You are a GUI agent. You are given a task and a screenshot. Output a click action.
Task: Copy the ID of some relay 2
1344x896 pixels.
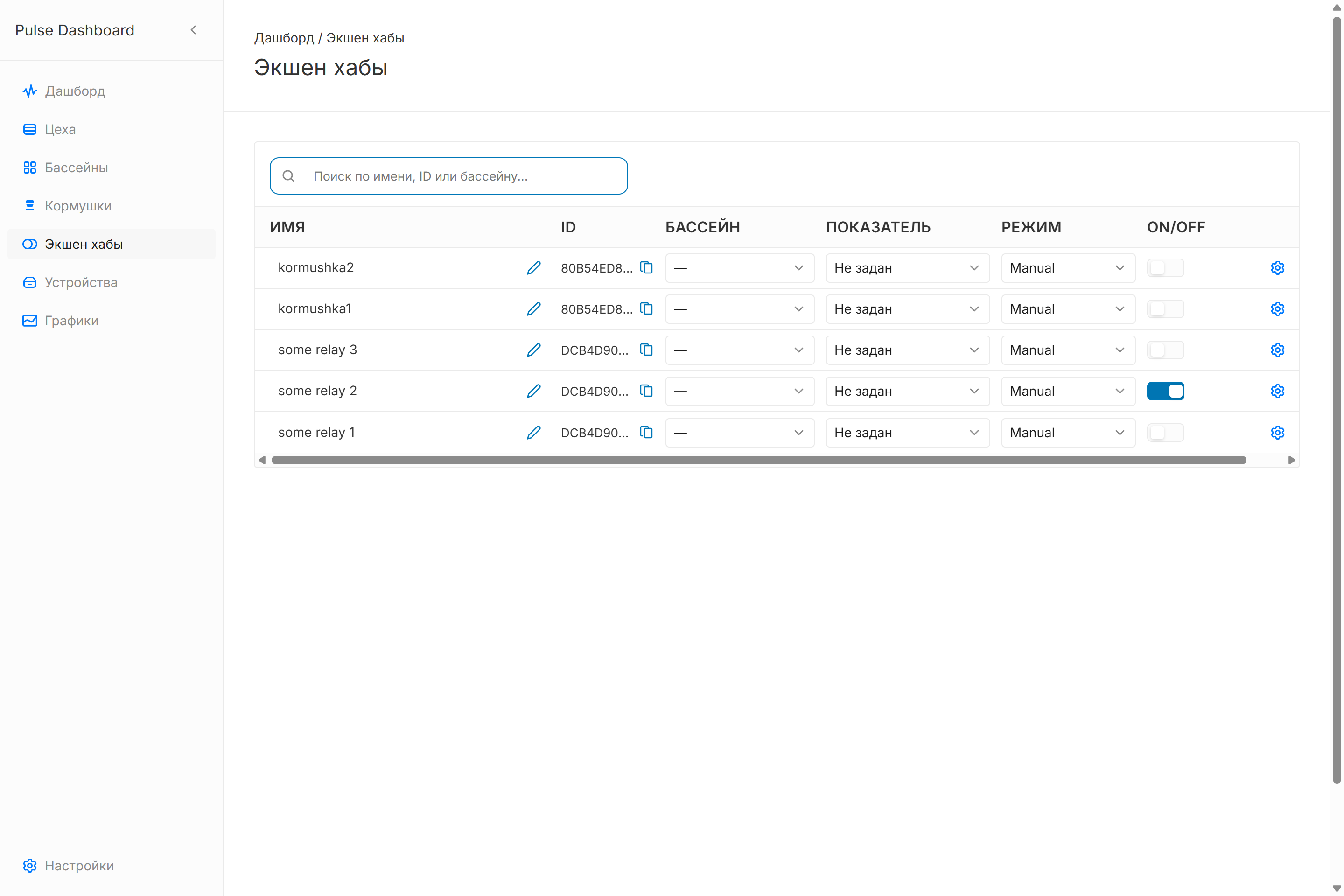(x=646, y=391)
